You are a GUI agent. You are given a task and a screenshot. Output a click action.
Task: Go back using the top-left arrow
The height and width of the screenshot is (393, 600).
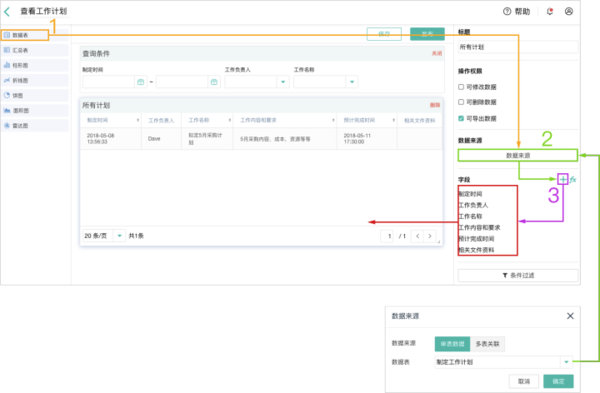7,11
